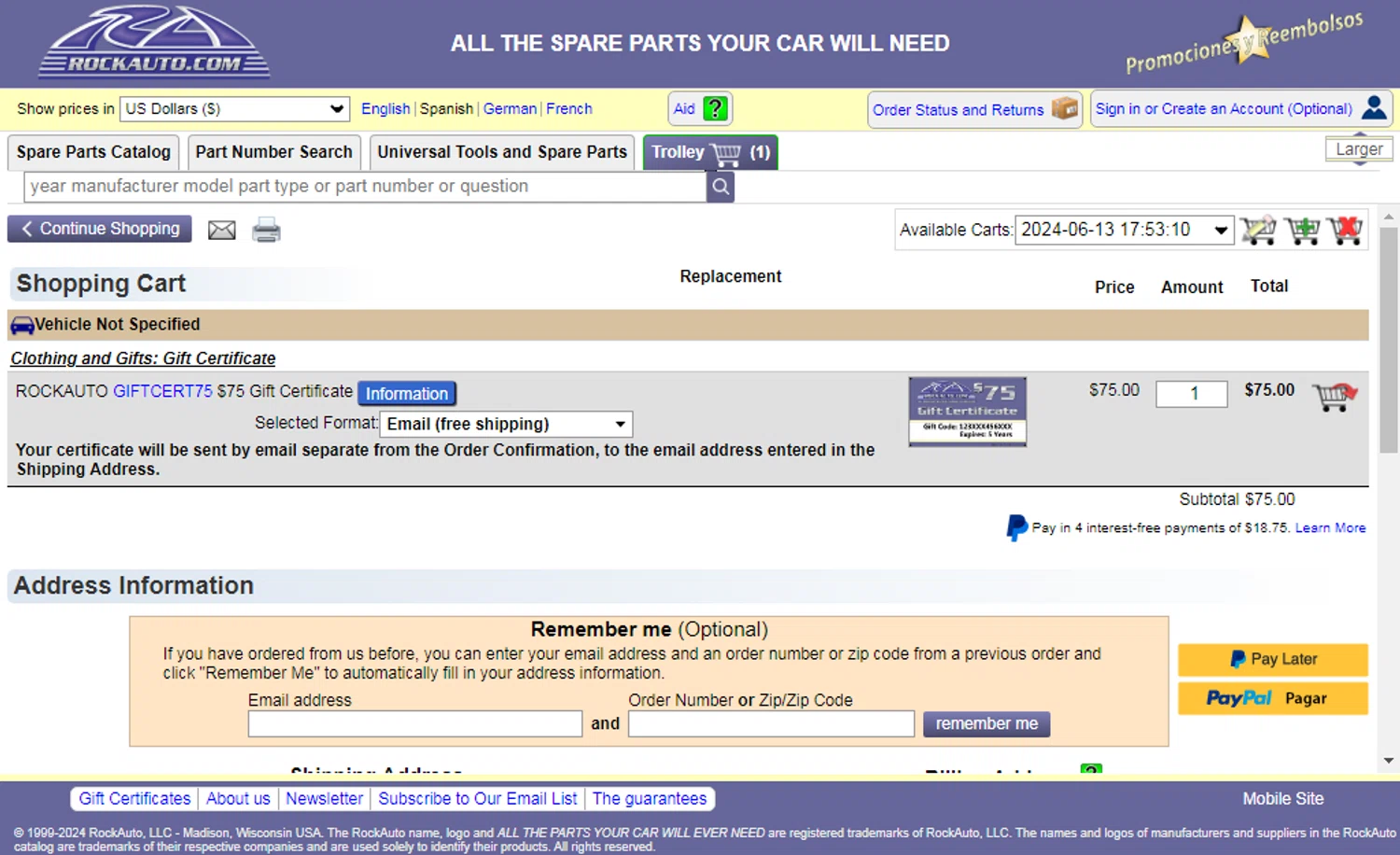This screenshot has width=1400, height=855.
Task: Click the page scrollbar down arrow
Action: (1389, 761)
